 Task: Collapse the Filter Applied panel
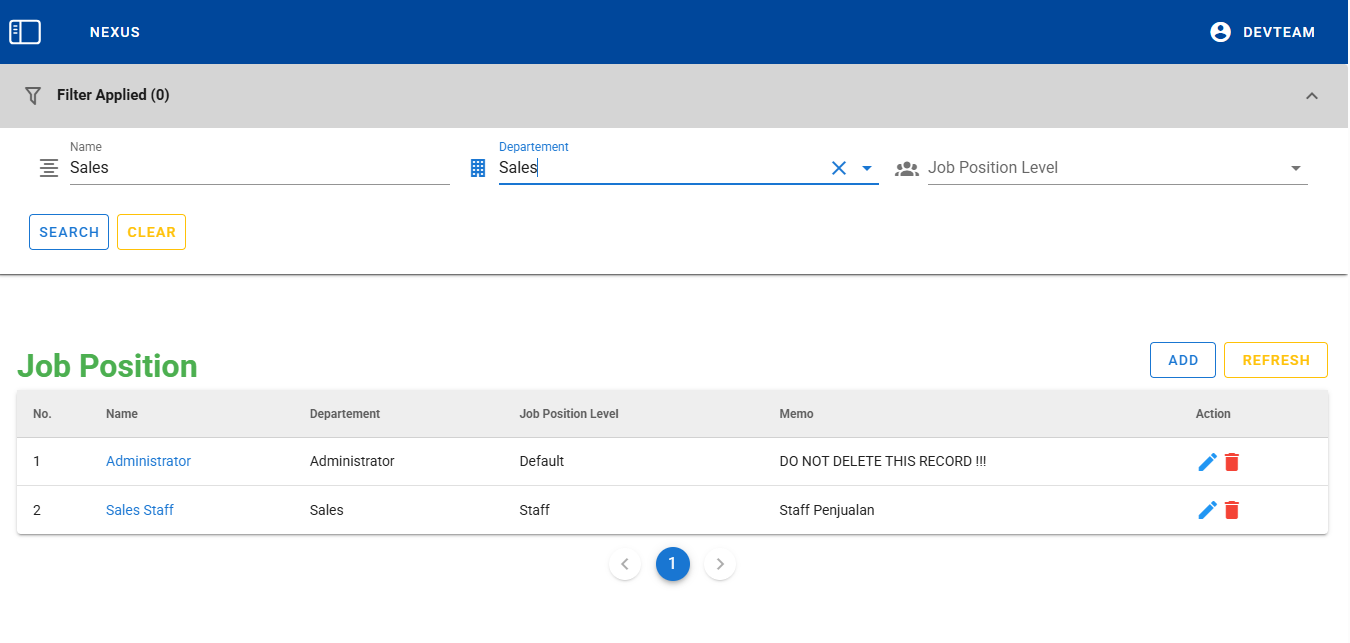point(1312,96)
